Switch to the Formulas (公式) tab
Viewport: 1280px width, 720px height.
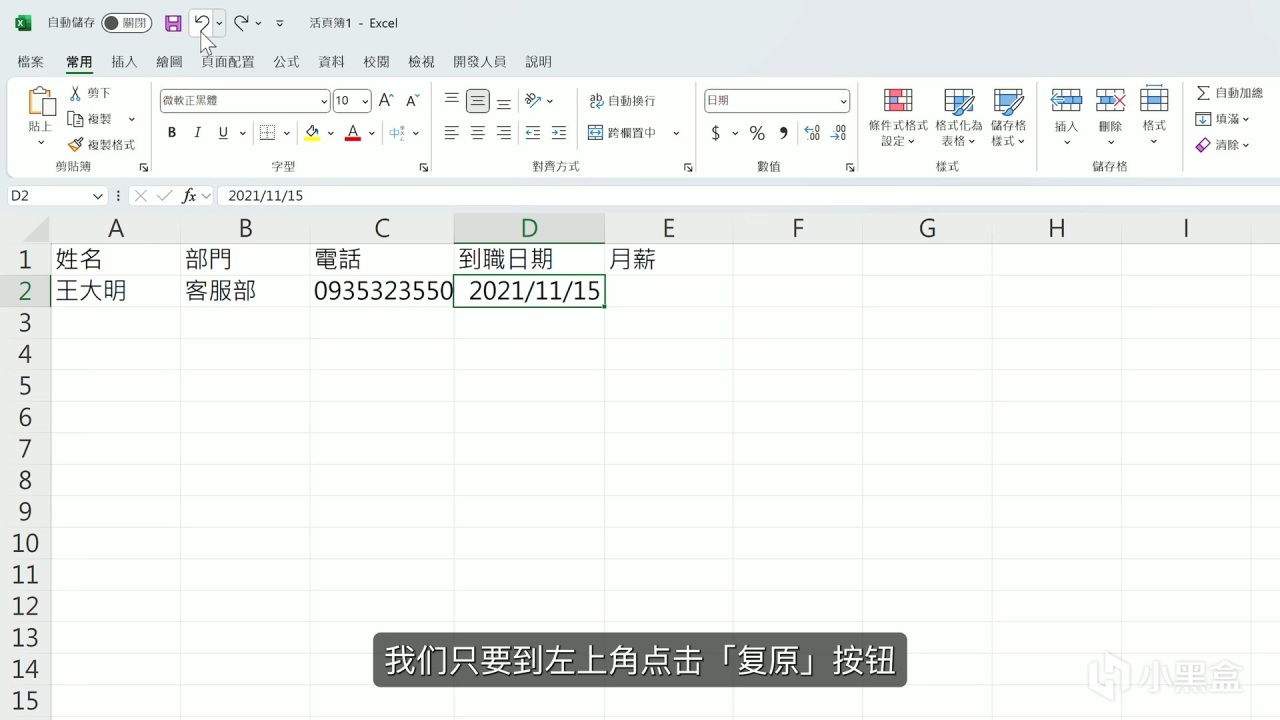286,62
